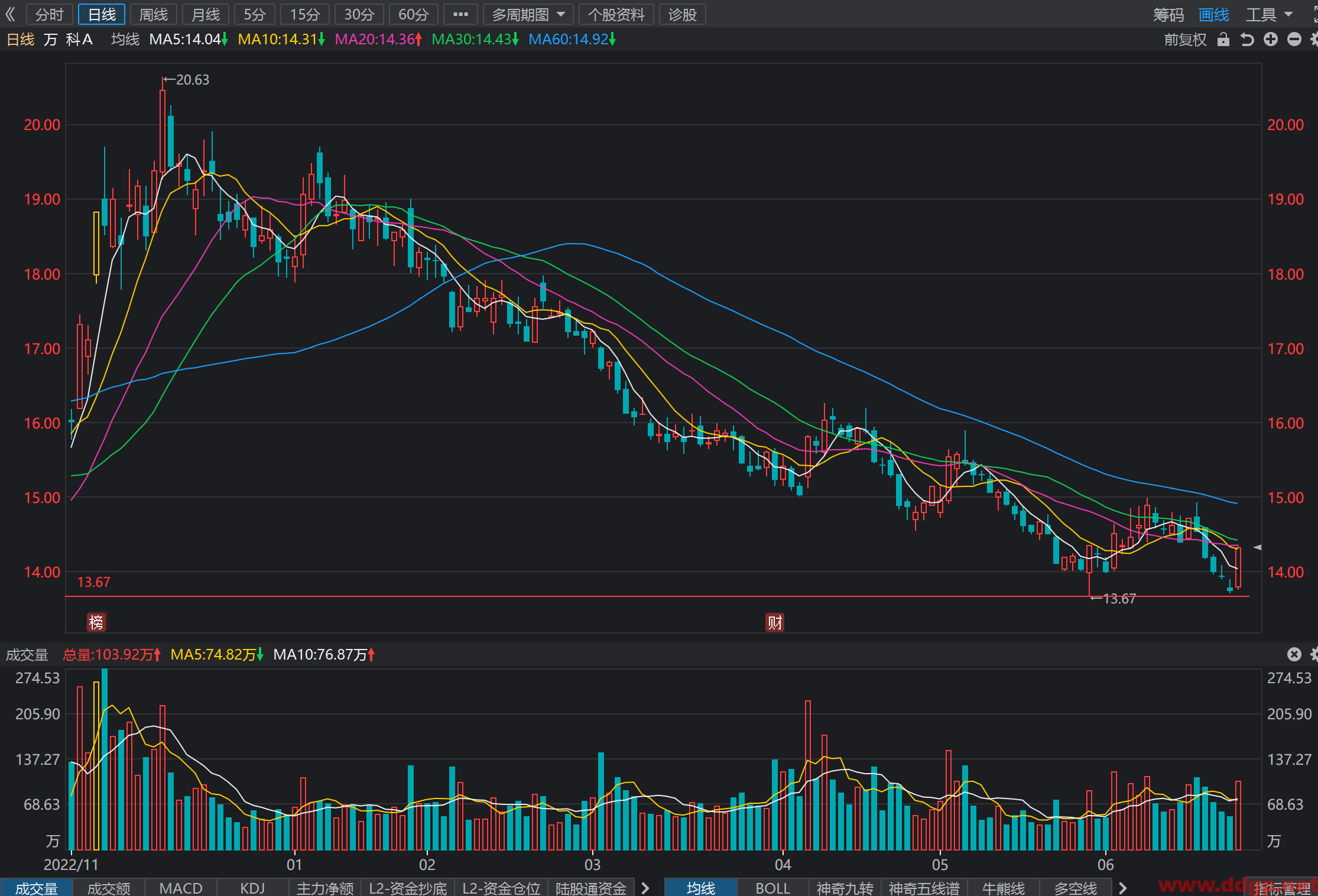
Task: Zoom out the chart with the minus icon
Action: click(x=1294, y=40)
